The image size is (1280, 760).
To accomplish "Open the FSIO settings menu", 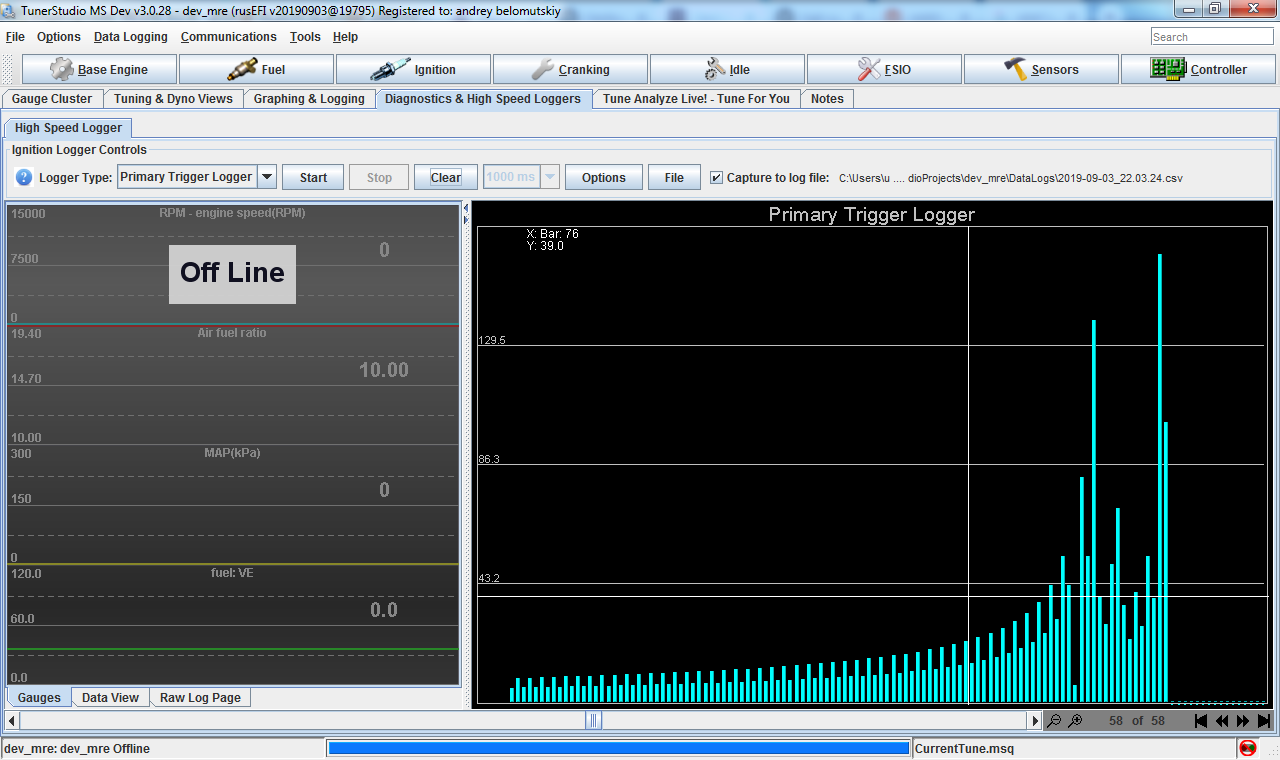I will pos(884,70).
